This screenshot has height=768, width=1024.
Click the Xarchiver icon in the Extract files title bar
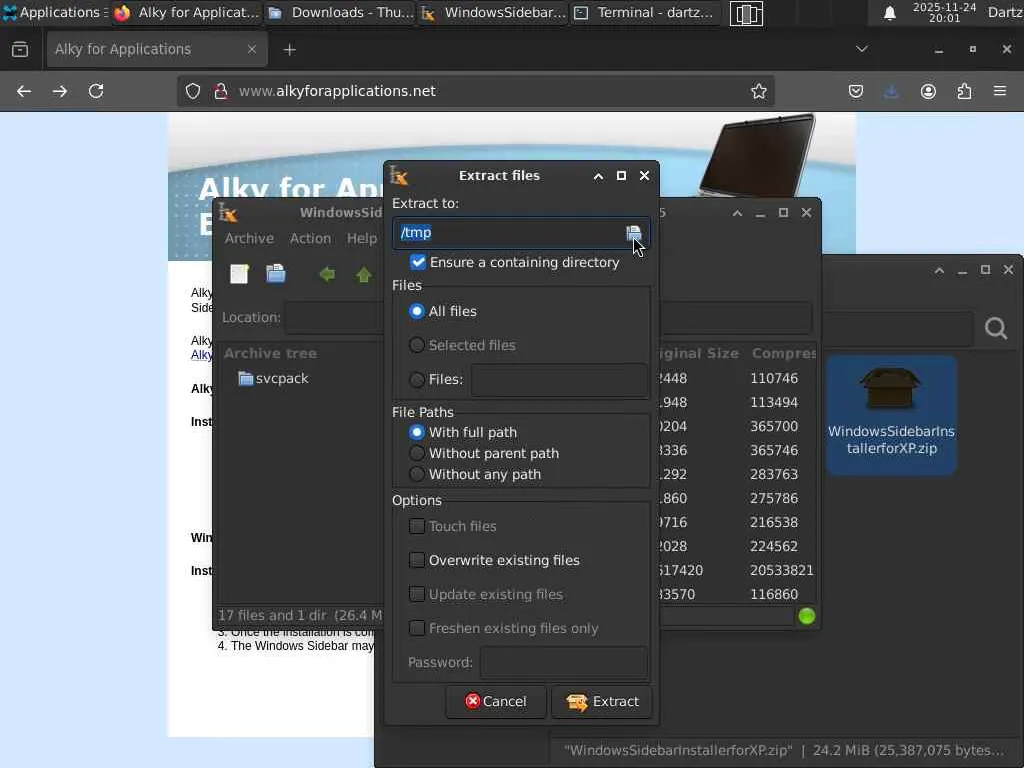[x=399, y=176]
